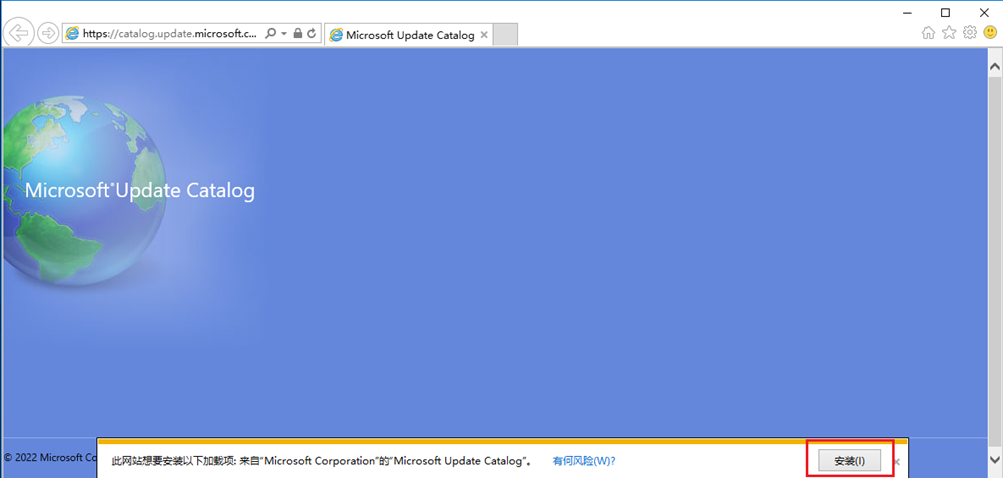Viewport: 1003px width, 478px height.
Task: Dismiss the add-on notification bar
Action: [897, 461]
